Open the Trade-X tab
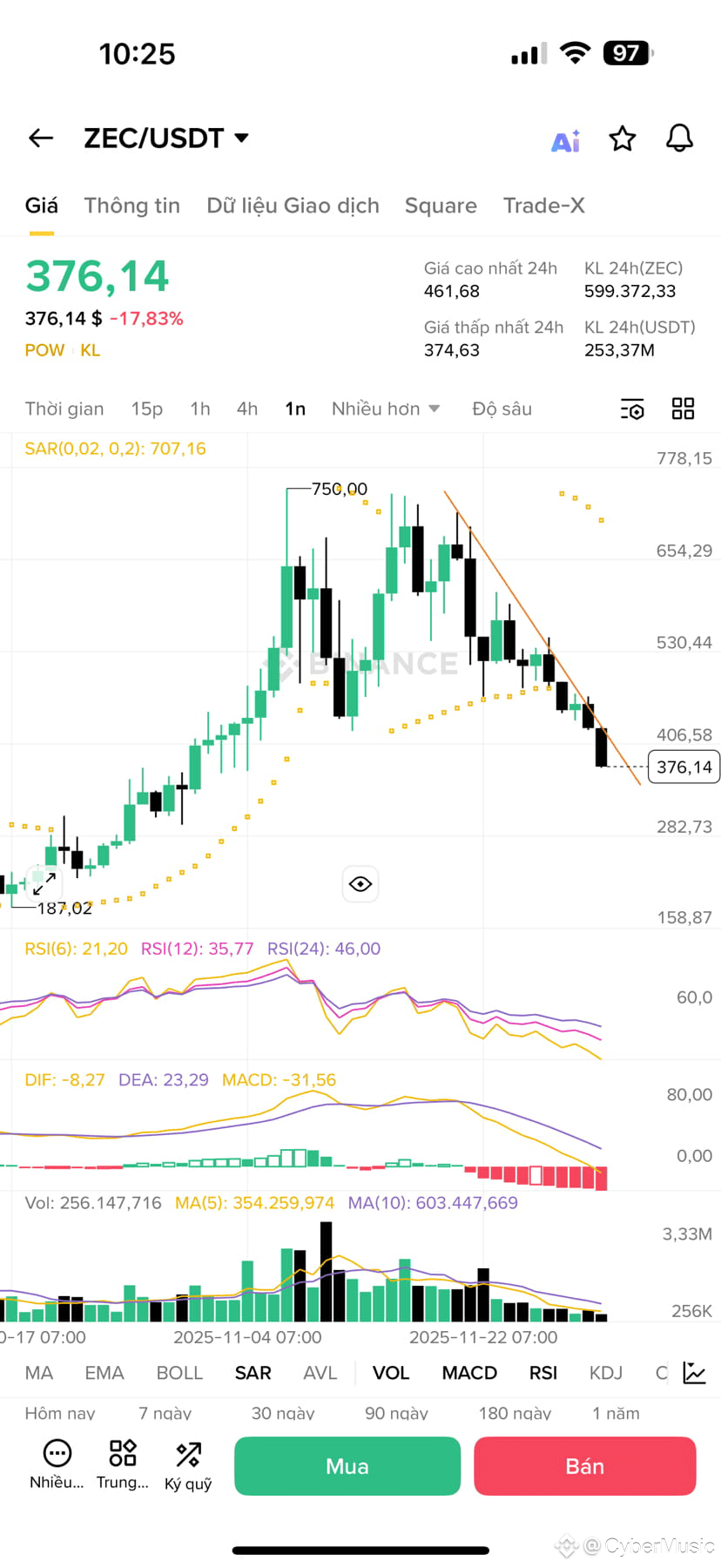 click(543, 206)
